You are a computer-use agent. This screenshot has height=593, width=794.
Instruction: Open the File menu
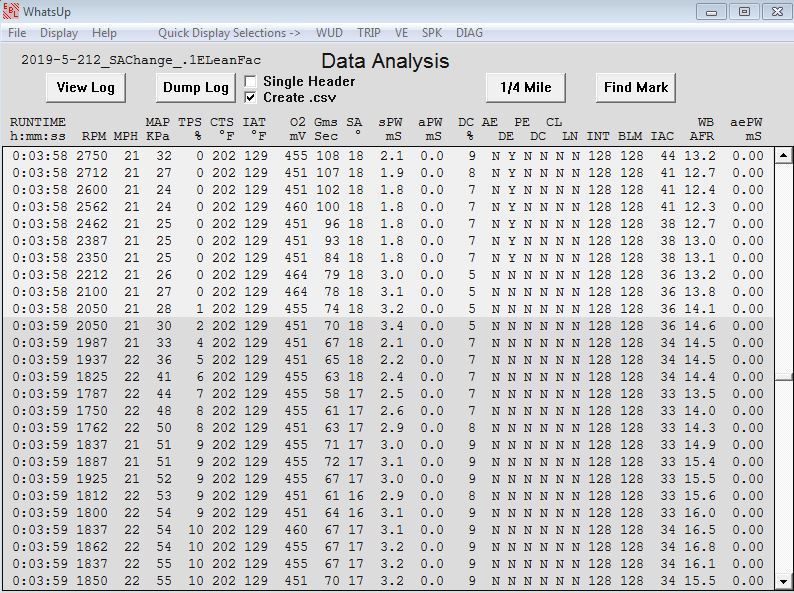(x=17, y=33)
